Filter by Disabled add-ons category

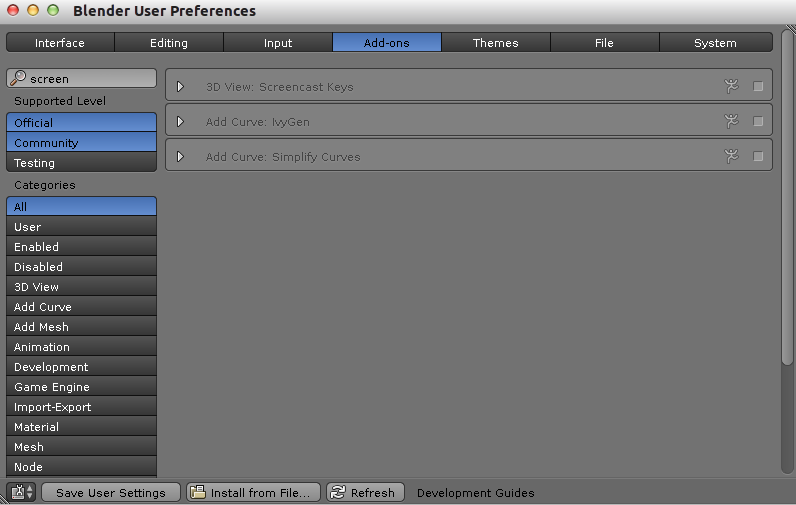point(81,266)
